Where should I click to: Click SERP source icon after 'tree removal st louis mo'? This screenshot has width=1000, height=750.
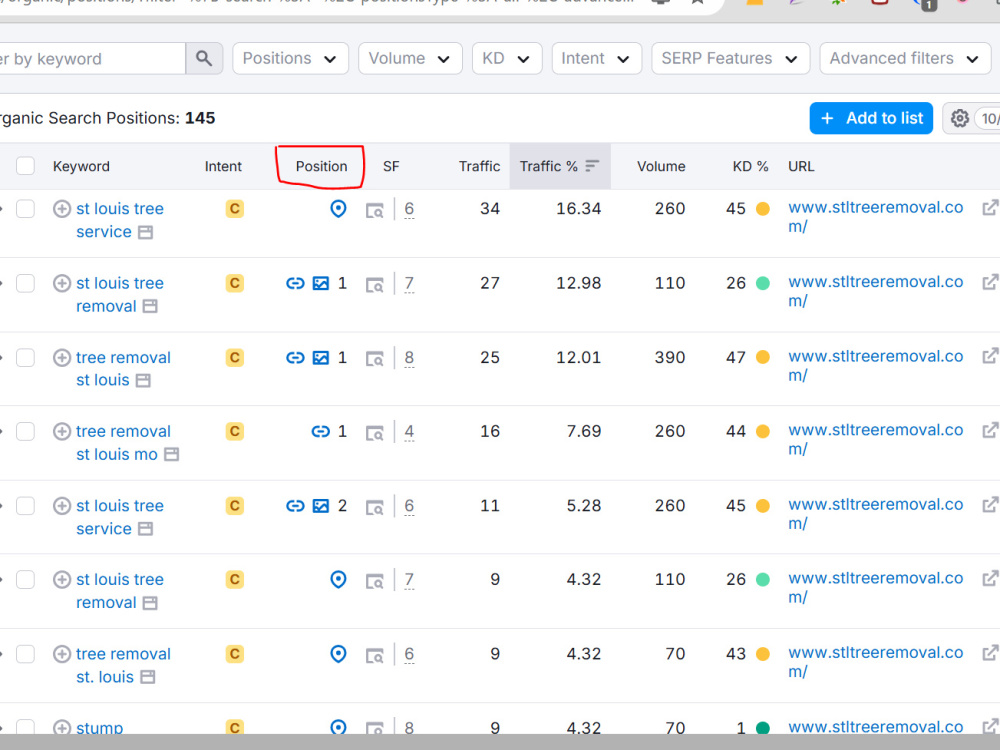coord(172,455)
